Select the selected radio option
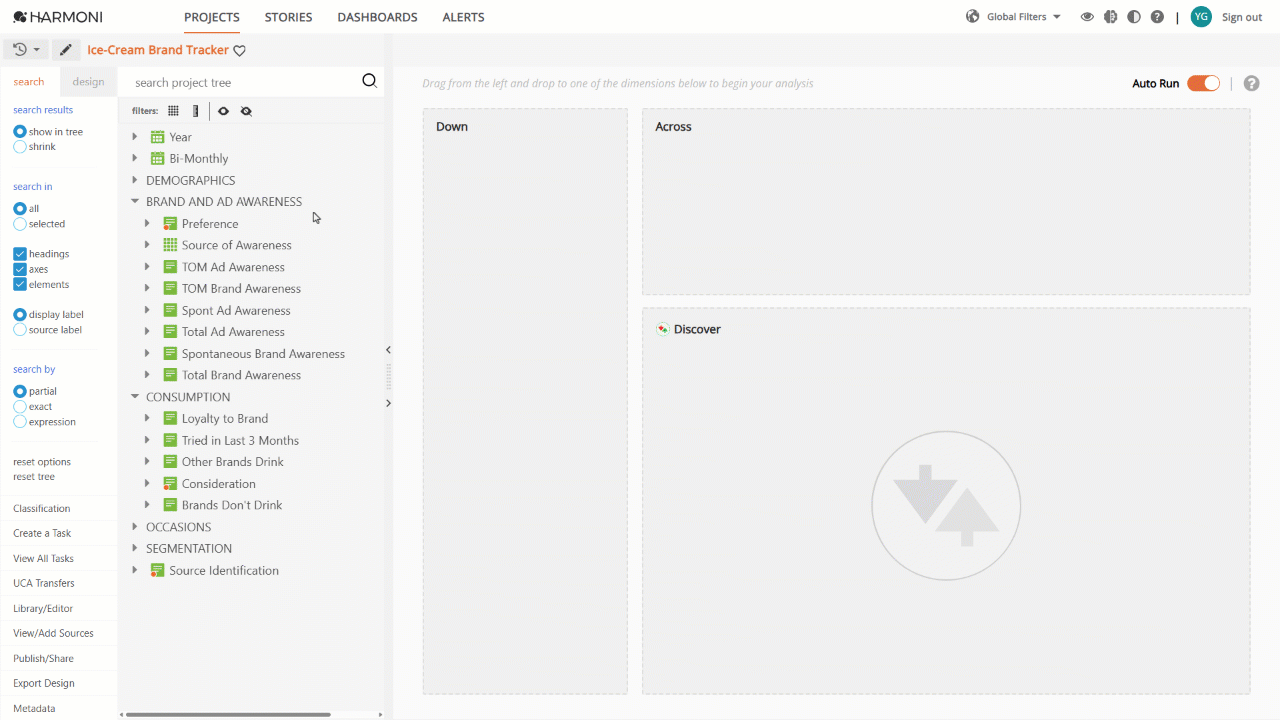Screen dimensions: 1280x720 tap(20, 224)
